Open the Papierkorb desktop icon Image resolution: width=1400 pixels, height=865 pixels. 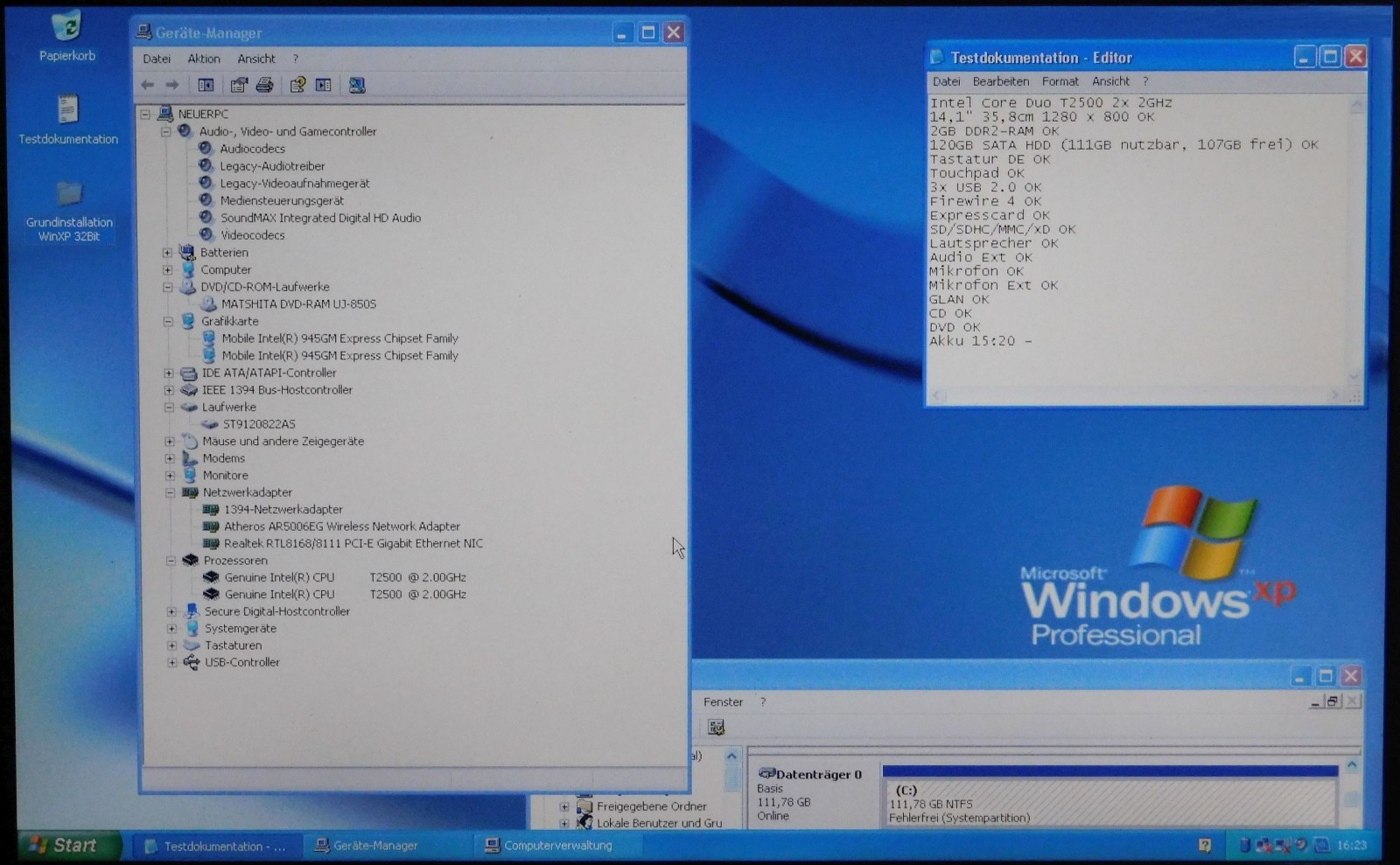(67, 37)
